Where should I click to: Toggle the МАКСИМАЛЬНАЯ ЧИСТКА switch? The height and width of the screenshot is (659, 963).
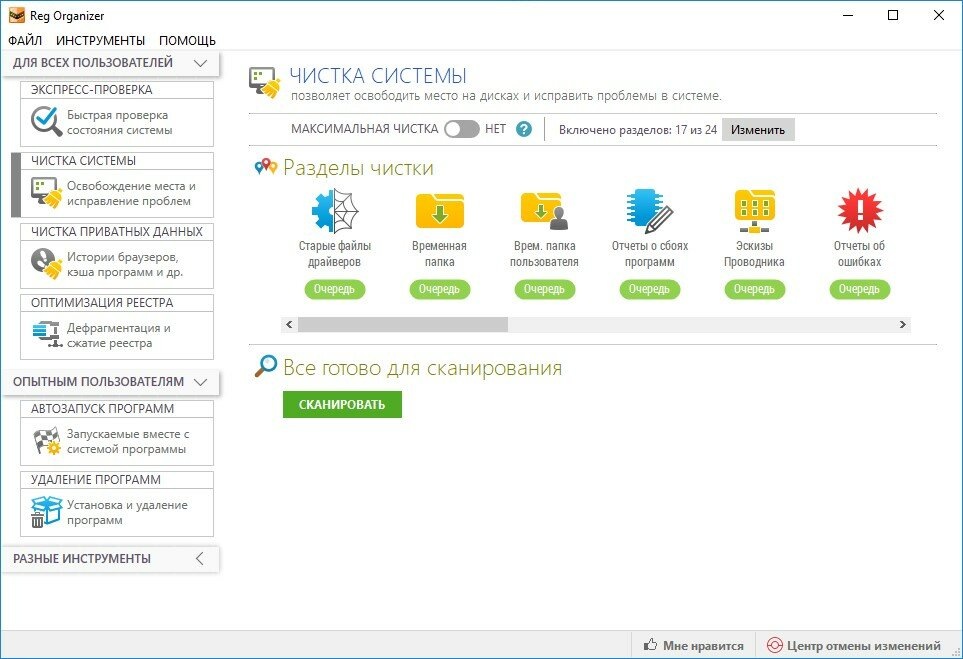(x=462, y=129)
